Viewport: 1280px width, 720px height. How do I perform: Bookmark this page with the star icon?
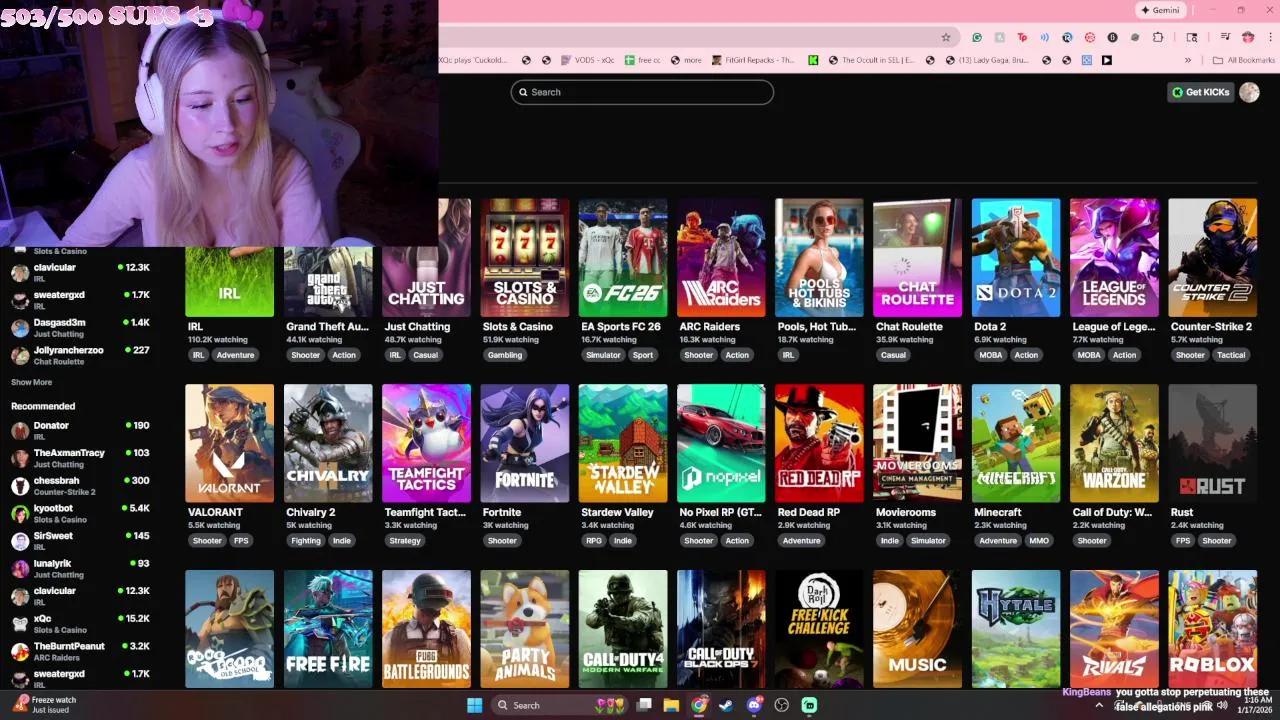click(945, 37)
